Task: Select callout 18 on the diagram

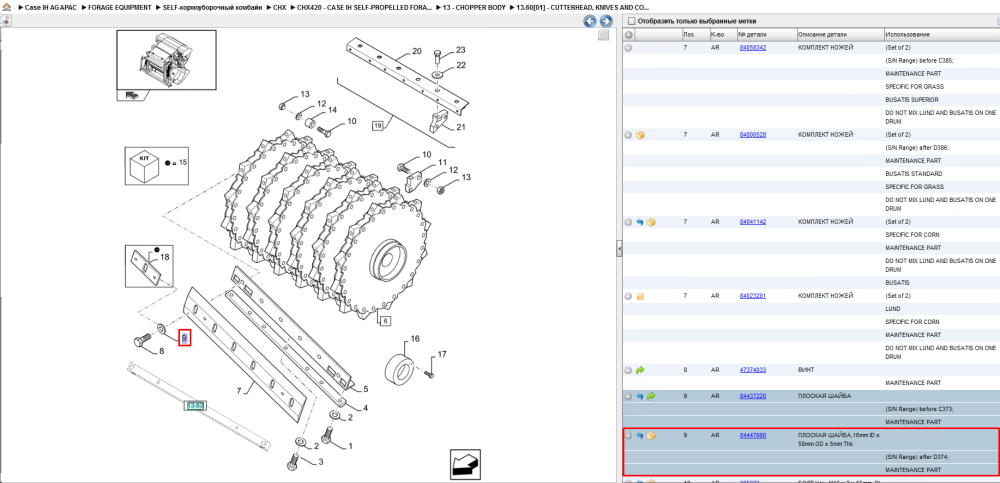Action: point(165,257)
